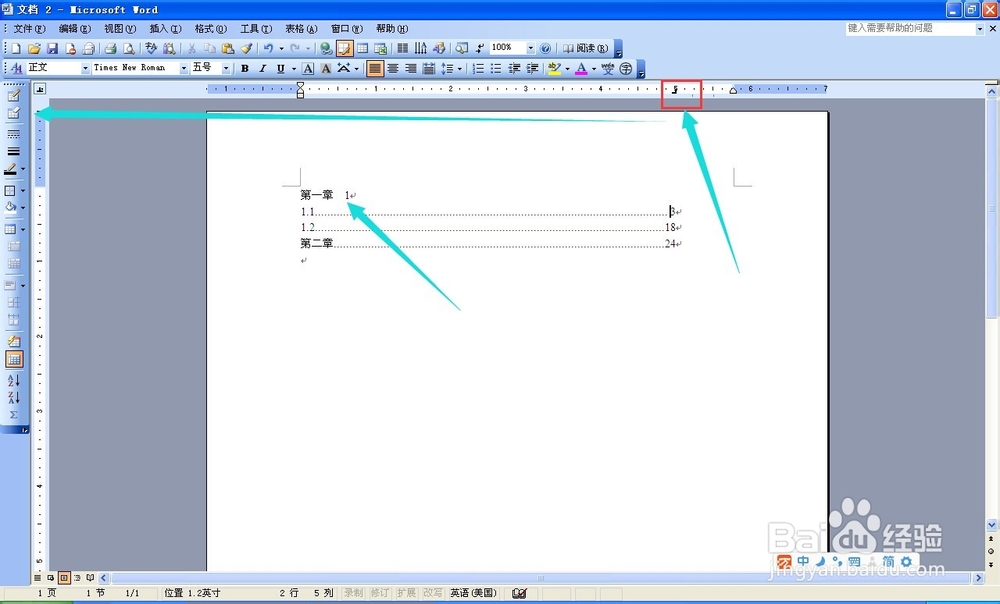Screen dimensions: 1000x604
Task: Open Styles and Formatting pane
Action: click(17, 68)
